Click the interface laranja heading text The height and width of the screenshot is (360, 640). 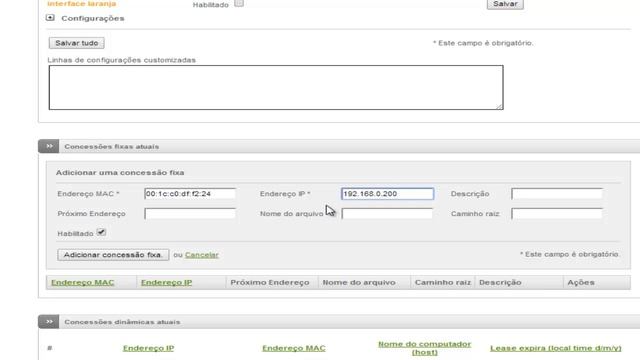[x=82, y=4]
